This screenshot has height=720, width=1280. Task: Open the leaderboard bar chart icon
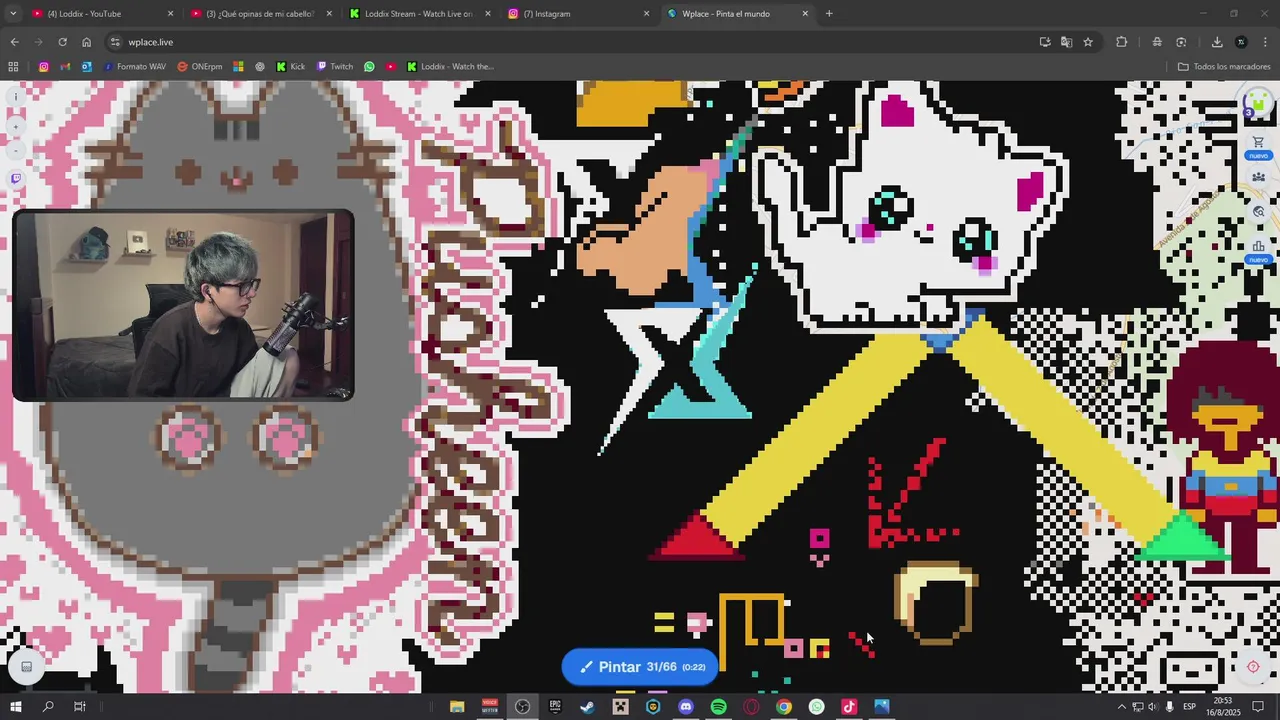coord(1258,246)
